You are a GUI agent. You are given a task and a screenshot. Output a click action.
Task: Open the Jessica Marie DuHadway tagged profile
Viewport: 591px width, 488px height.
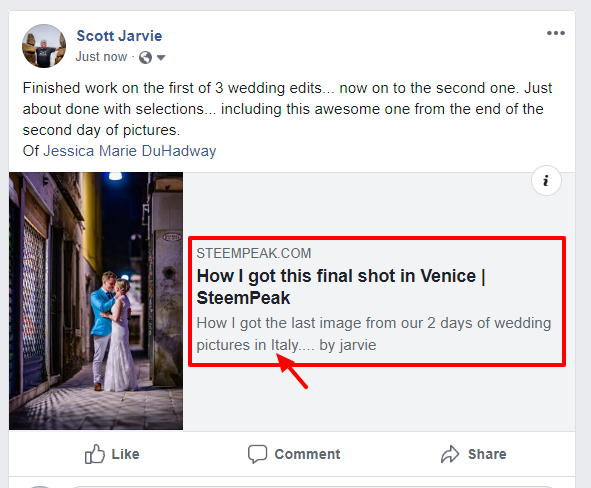click(130, 151)
